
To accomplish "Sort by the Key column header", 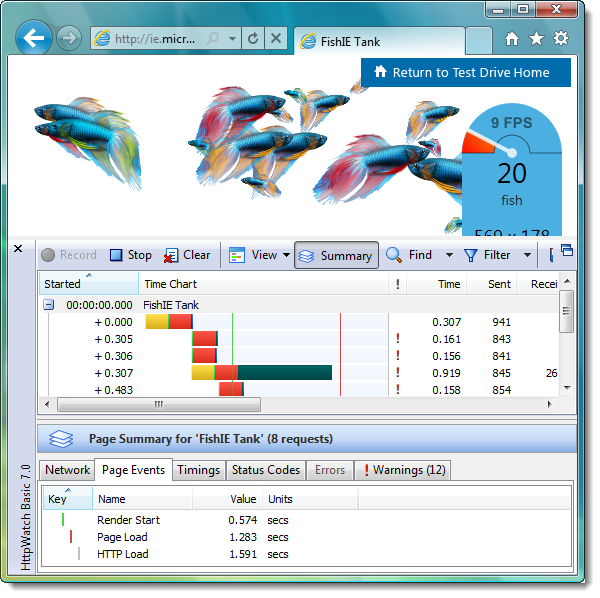I will coord(67,499).
